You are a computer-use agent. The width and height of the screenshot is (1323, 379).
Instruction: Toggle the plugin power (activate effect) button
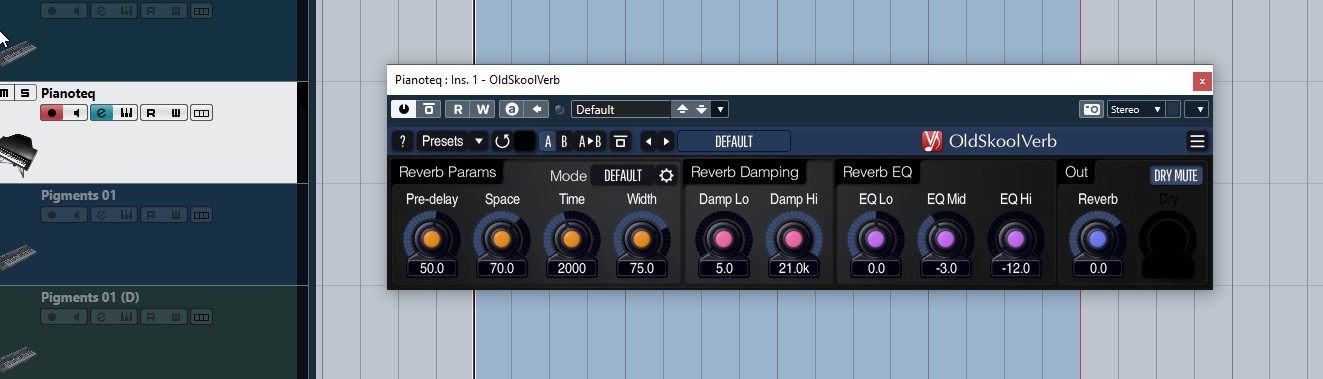click(404, 109)
